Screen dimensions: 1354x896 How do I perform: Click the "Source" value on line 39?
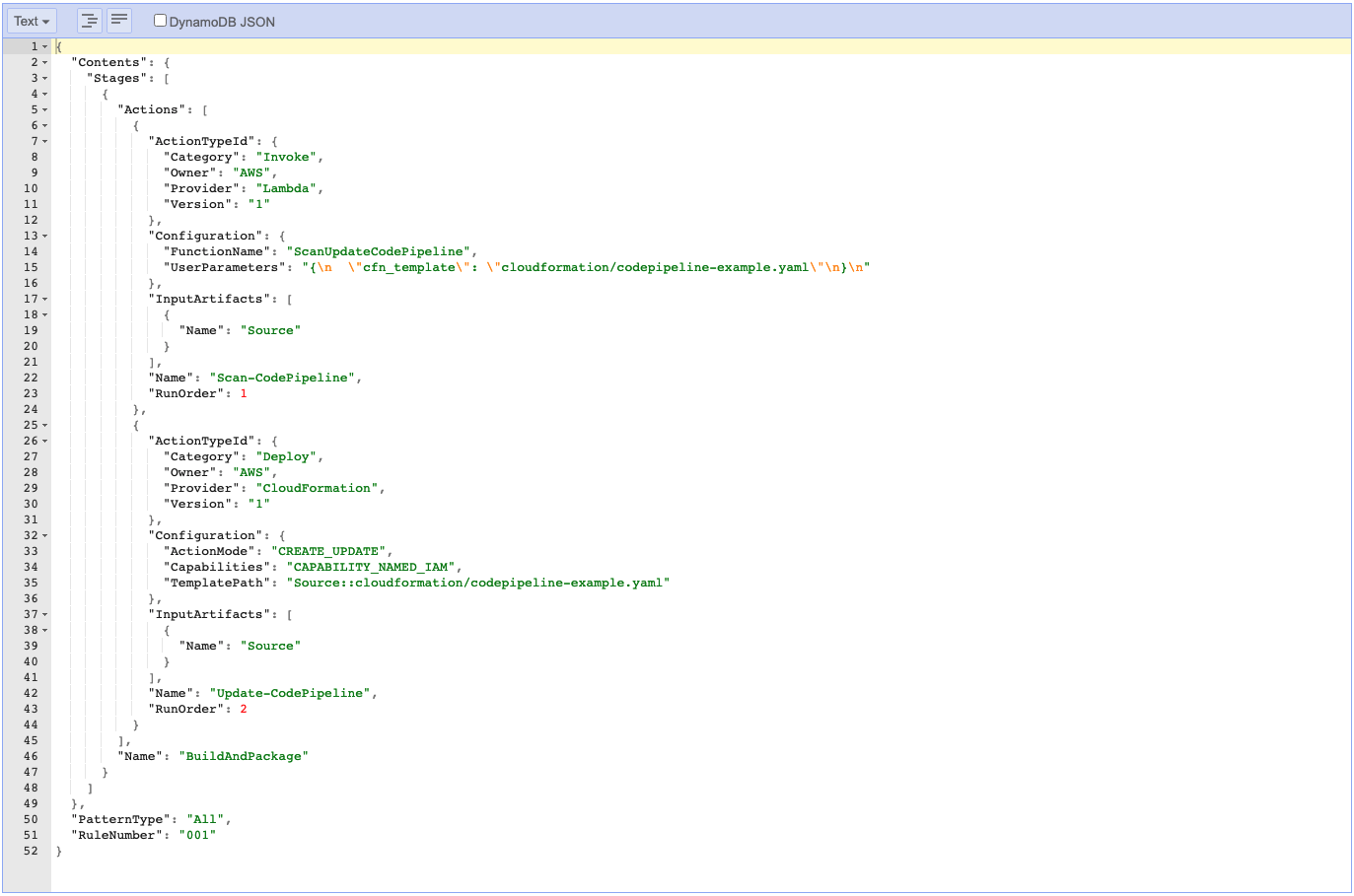[270, 647]
